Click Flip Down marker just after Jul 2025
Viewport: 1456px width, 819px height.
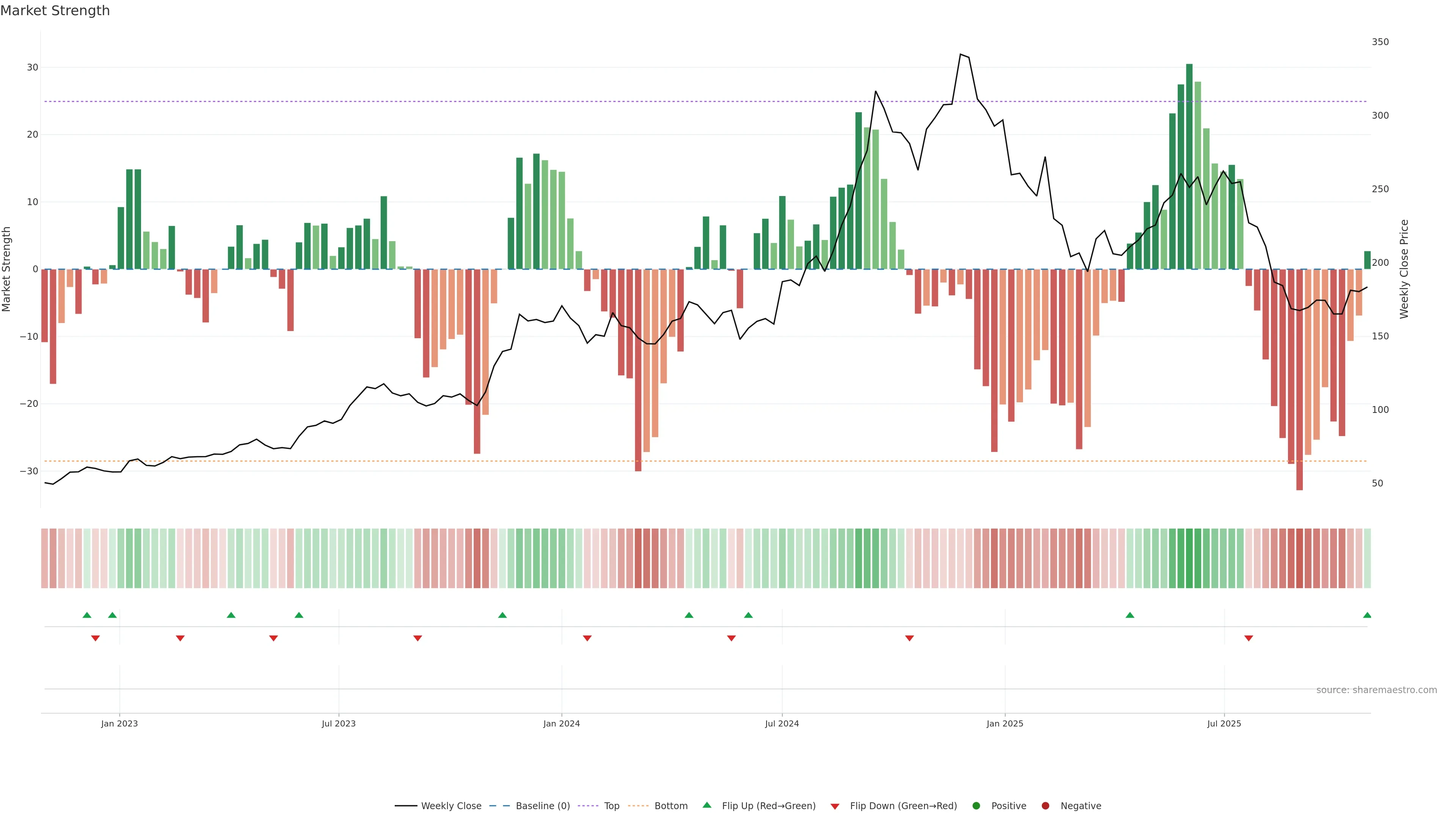pos(1249,638)
